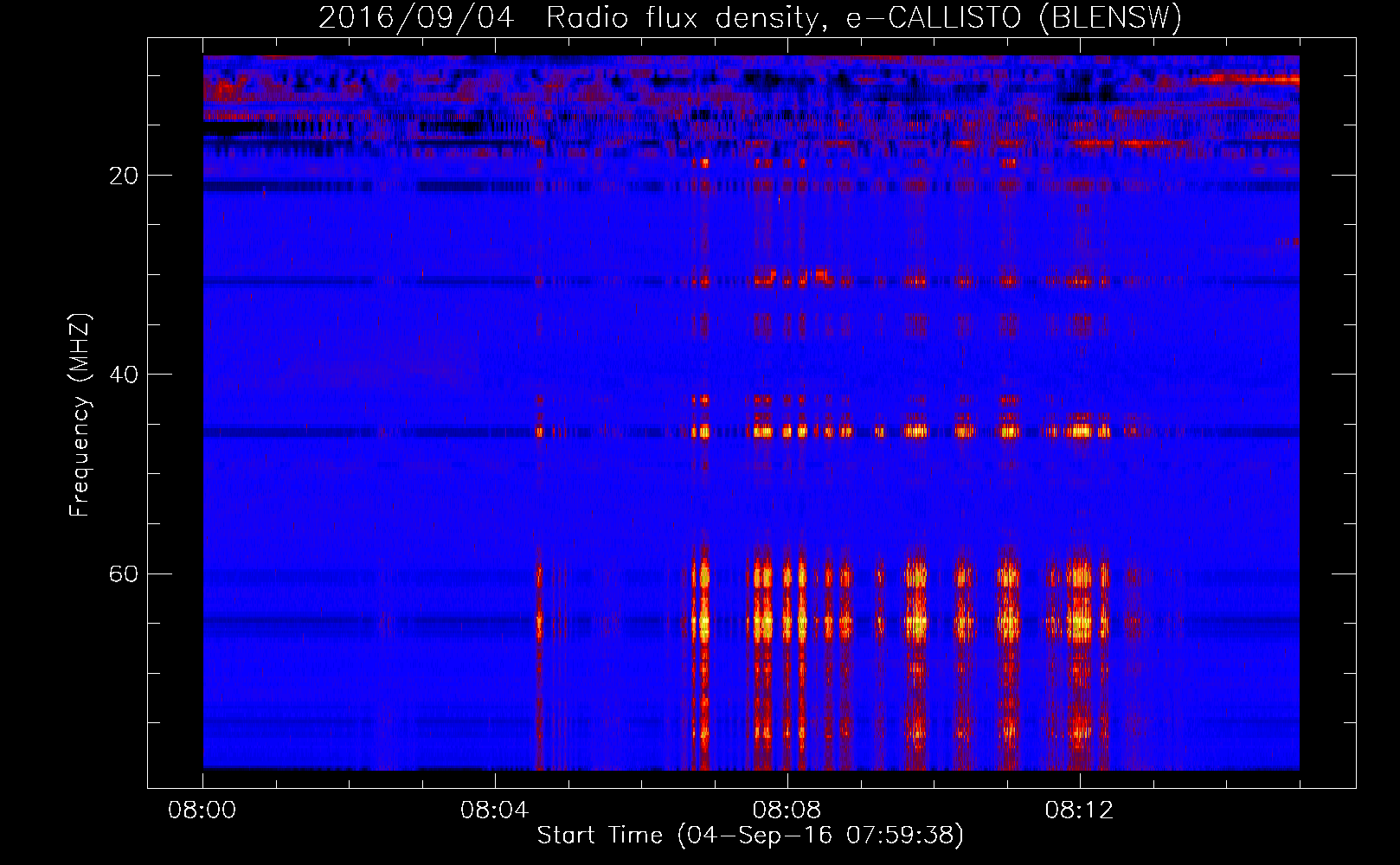1400x865 pixels.
Task: Click the 60 MHz frequency tick label
Action: click(124, 574)
